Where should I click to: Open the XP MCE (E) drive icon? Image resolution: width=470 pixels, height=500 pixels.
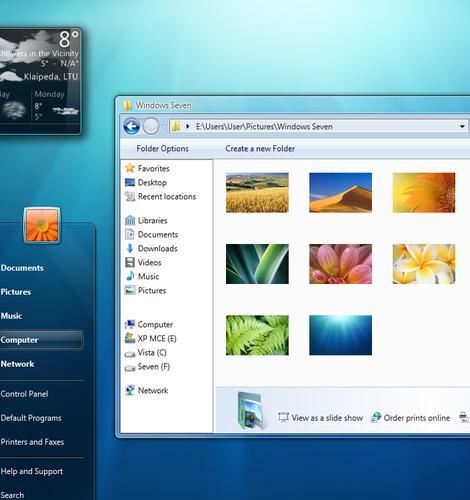point(130,338)
